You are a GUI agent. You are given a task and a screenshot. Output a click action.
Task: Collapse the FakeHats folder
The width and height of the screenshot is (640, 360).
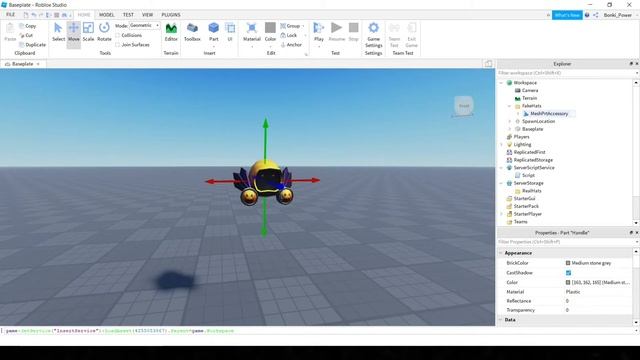click(x=509, y=106)
